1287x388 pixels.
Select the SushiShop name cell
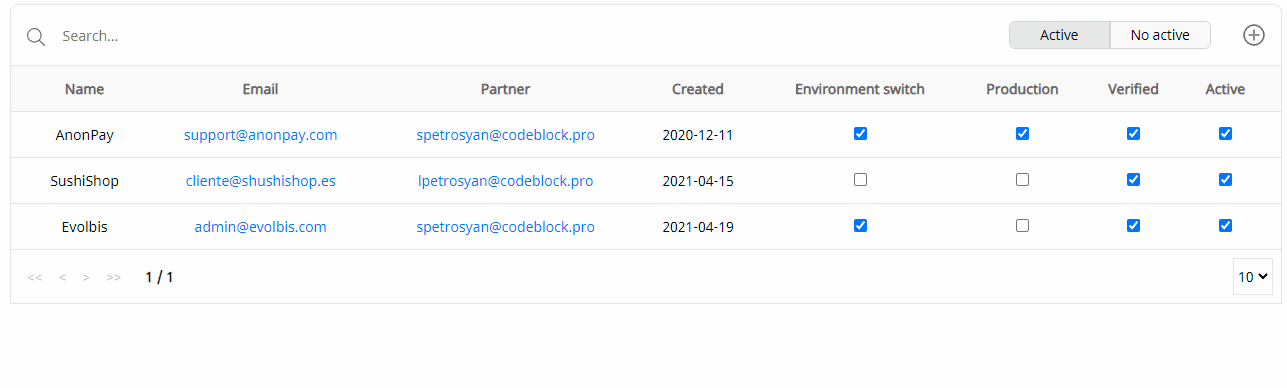point(85,181)
